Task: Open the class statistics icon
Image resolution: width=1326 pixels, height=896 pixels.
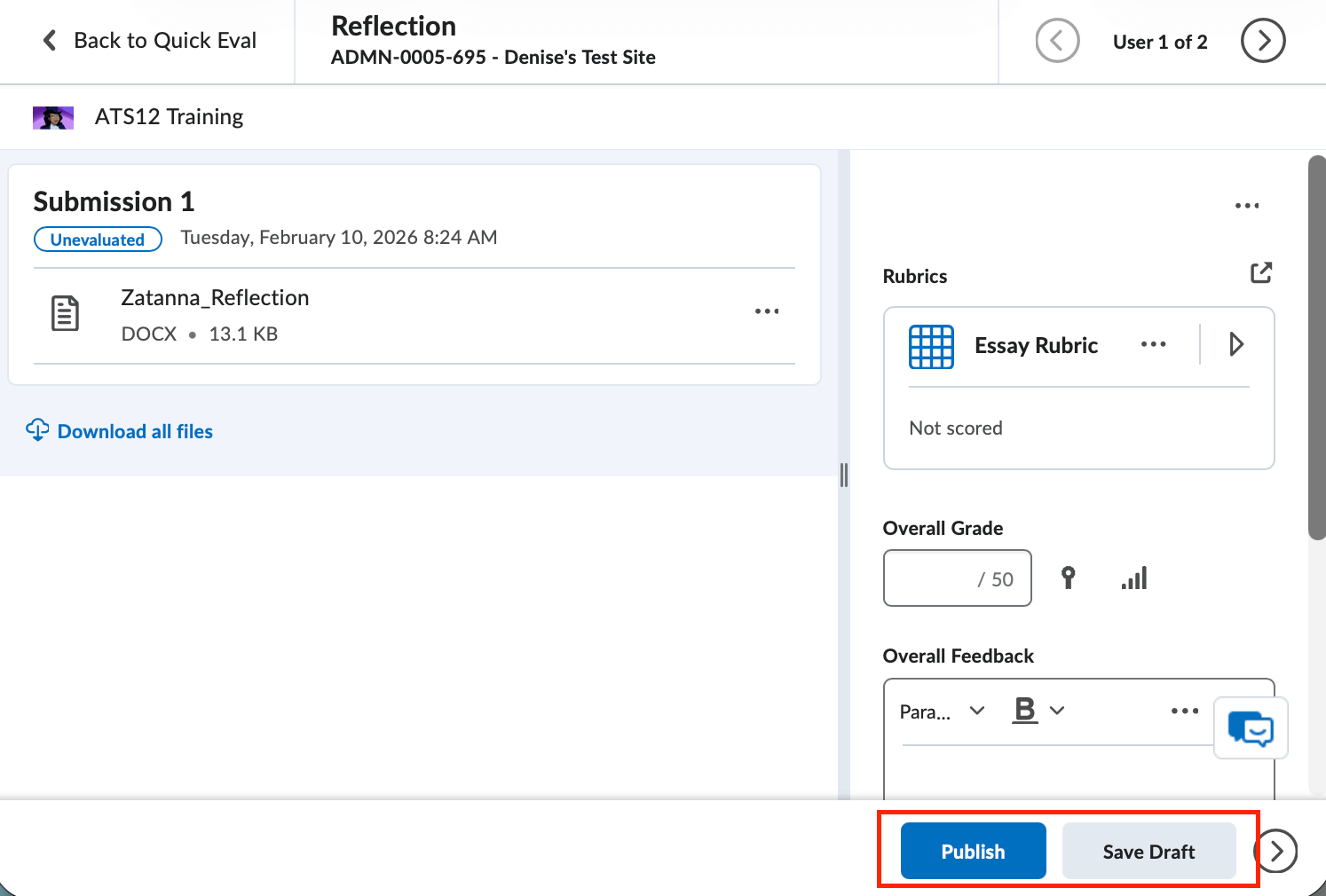Action: click(x=1133, y=578)
